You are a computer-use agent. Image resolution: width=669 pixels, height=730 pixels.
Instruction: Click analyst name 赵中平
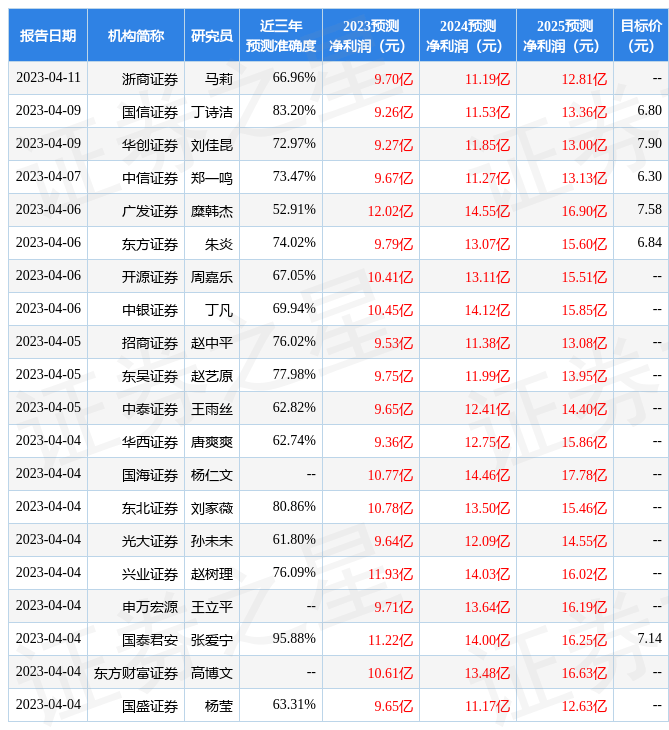tap(212, 343)
